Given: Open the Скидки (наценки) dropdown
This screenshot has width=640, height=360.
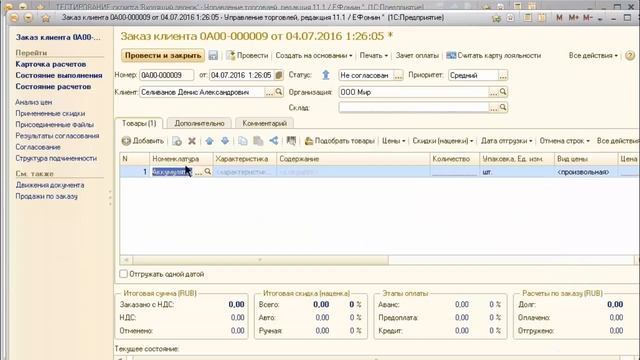Looking at the screenshot, I should pyautogui.click(x=442, y=141).
